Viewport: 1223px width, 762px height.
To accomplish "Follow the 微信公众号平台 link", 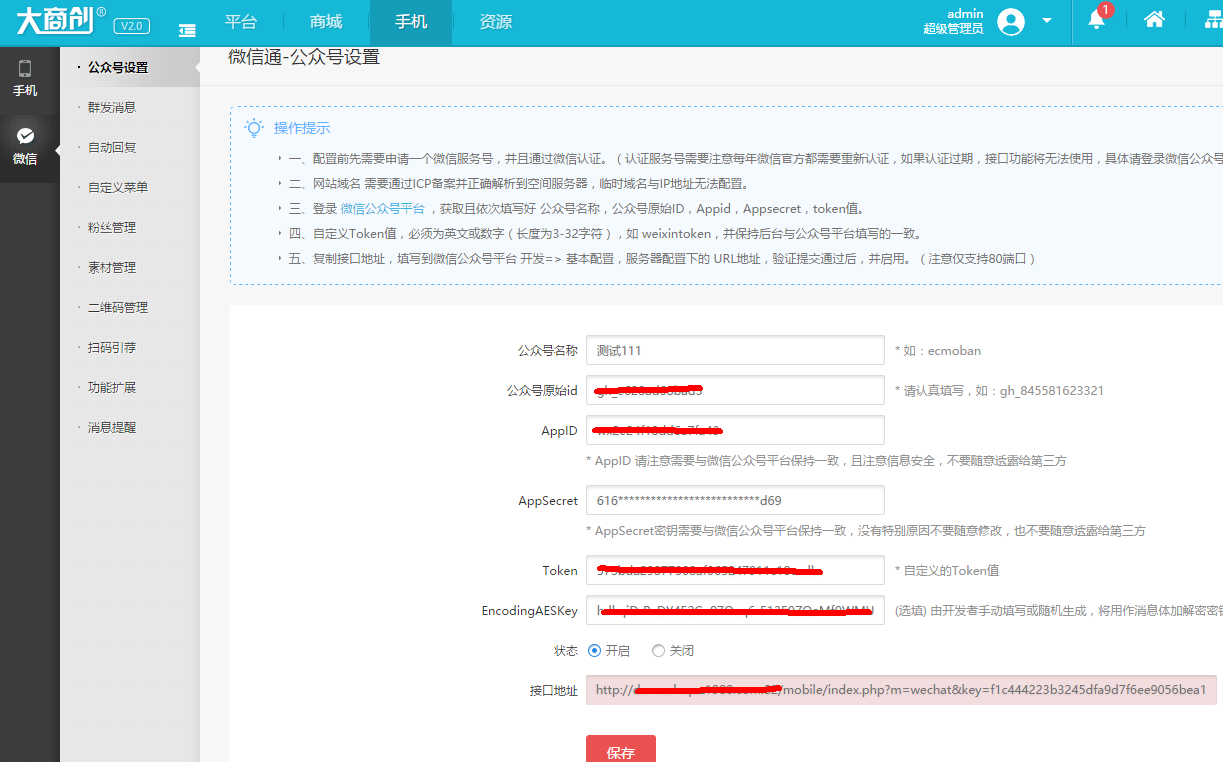I will [x=382, y=209].
